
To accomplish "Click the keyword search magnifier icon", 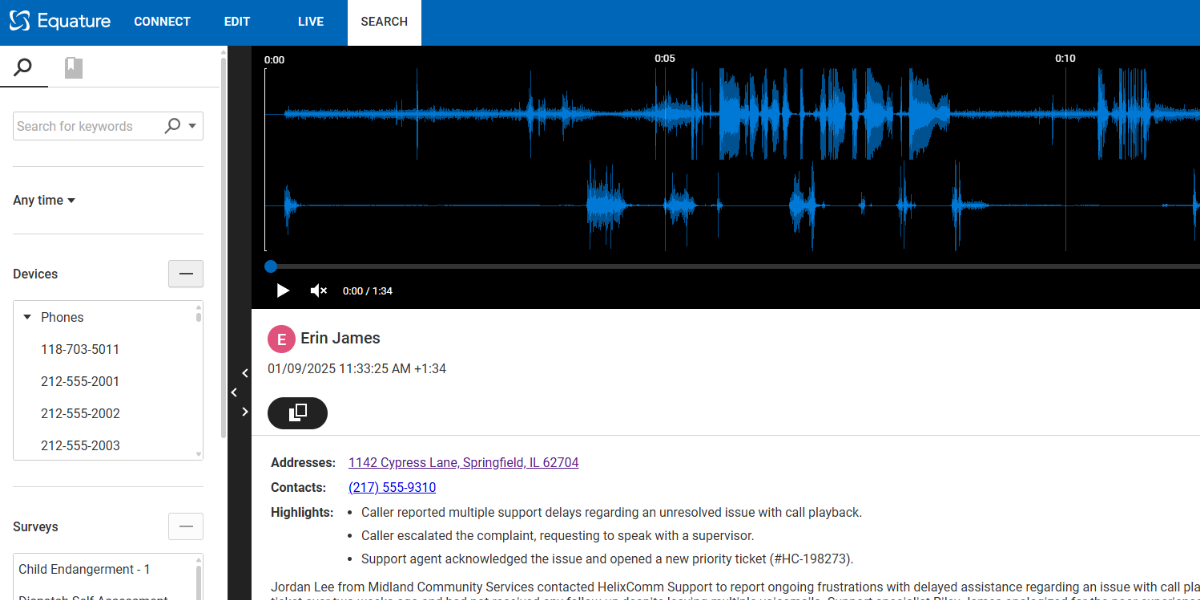I will click(172, 126).
